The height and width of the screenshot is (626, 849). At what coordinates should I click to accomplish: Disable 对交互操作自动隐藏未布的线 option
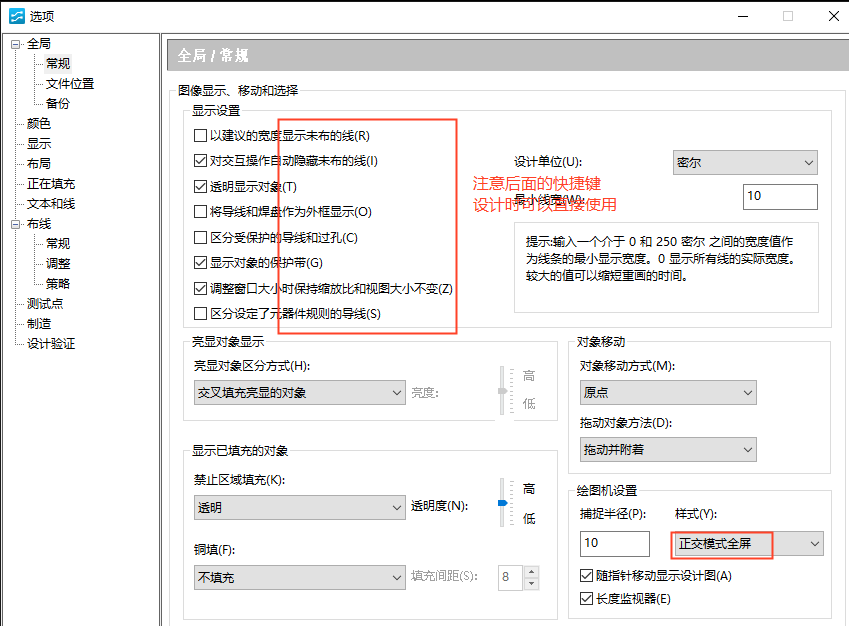198,158
